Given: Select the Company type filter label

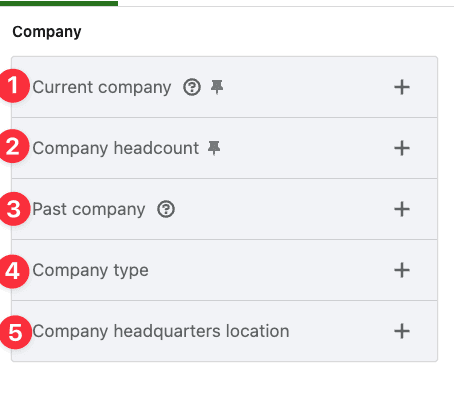Looking at the screenshot, I should coord(91,270).
